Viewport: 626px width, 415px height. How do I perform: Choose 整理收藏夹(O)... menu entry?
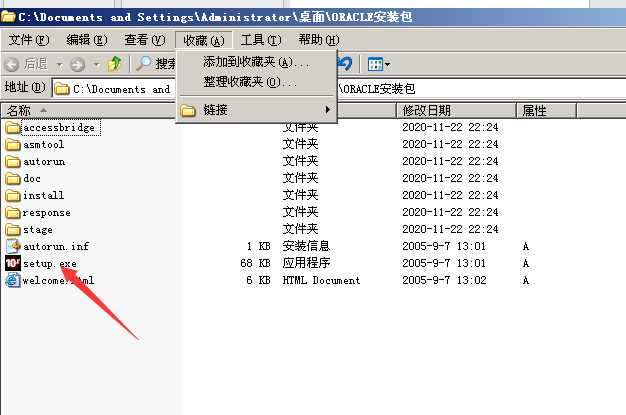click(256, 82)
